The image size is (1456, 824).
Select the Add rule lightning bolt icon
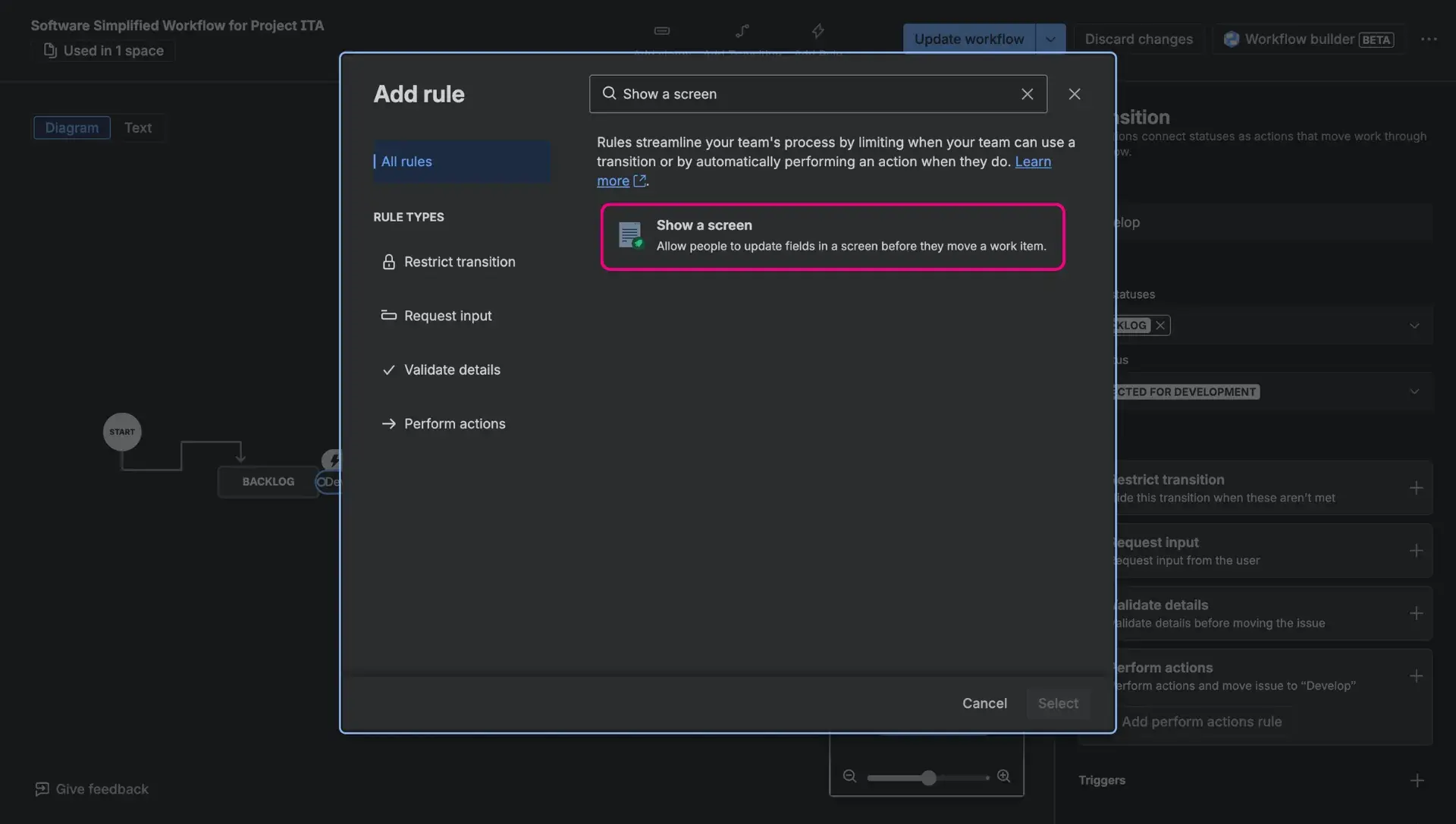(x=818, y=30)
